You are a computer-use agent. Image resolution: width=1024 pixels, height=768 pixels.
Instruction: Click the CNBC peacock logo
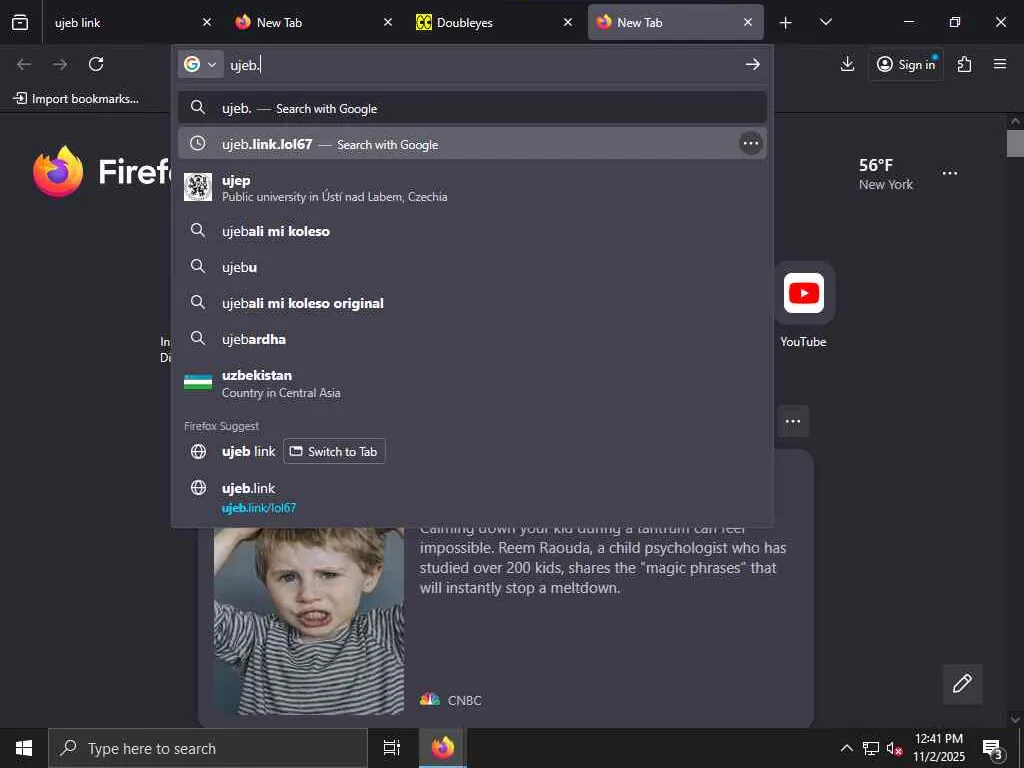click(430, 699)
